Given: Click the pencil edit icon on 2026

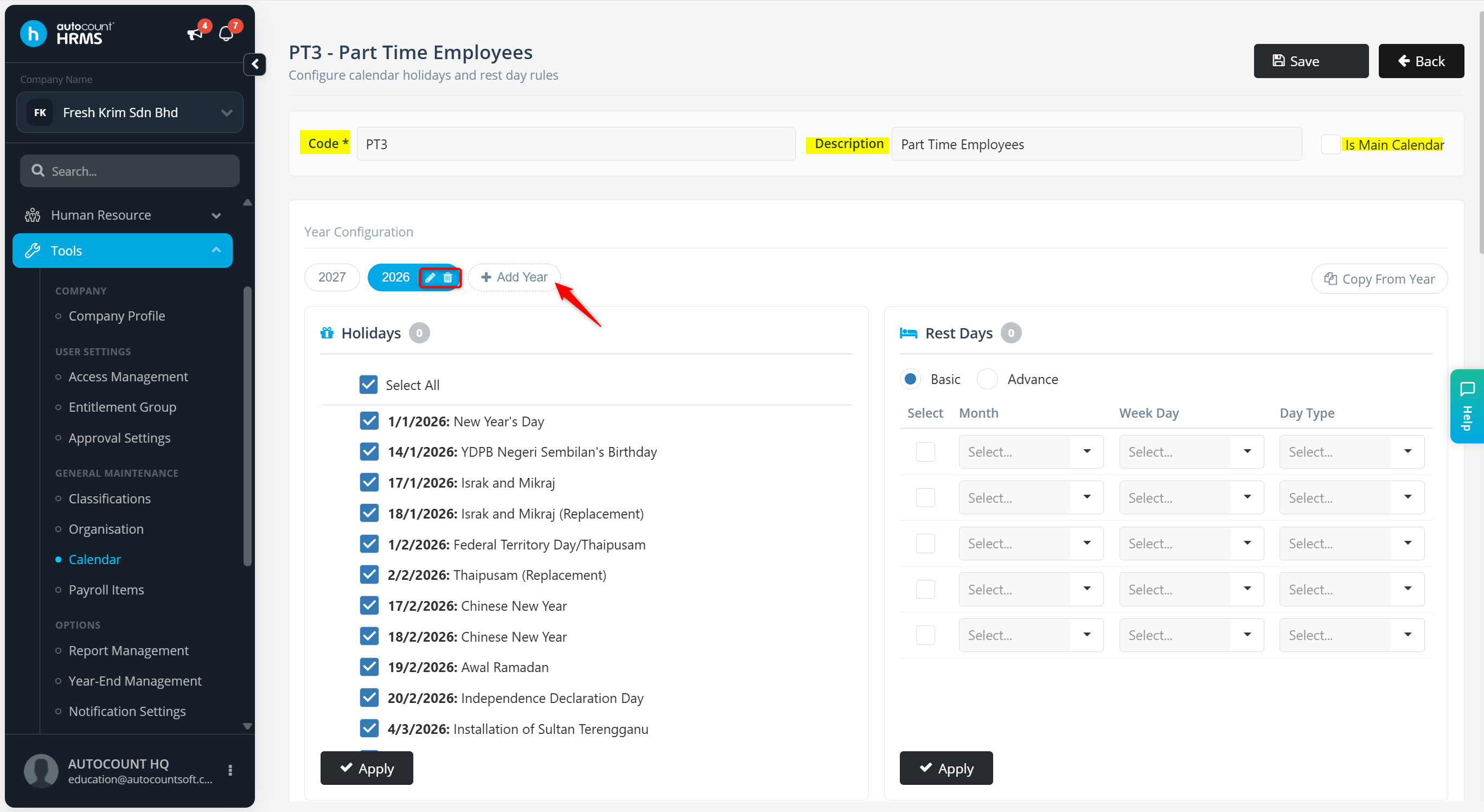Looking at the screenshot, I should coord(430,278).
